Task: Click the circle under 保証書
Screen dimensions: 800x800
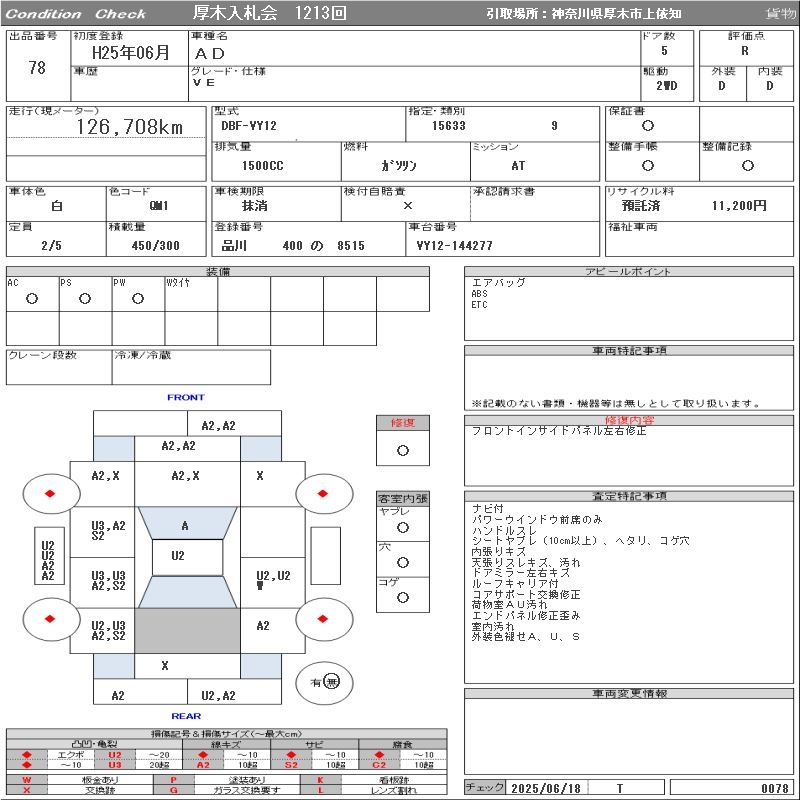Action: [x=648, y=126]
